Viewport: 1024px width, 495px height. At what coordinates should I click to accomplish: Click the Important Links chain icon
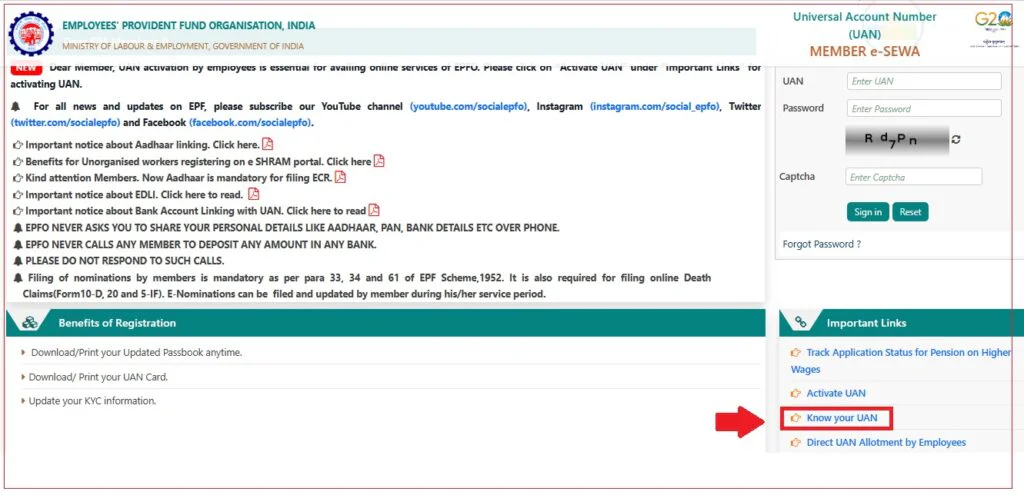pos(801,323)
